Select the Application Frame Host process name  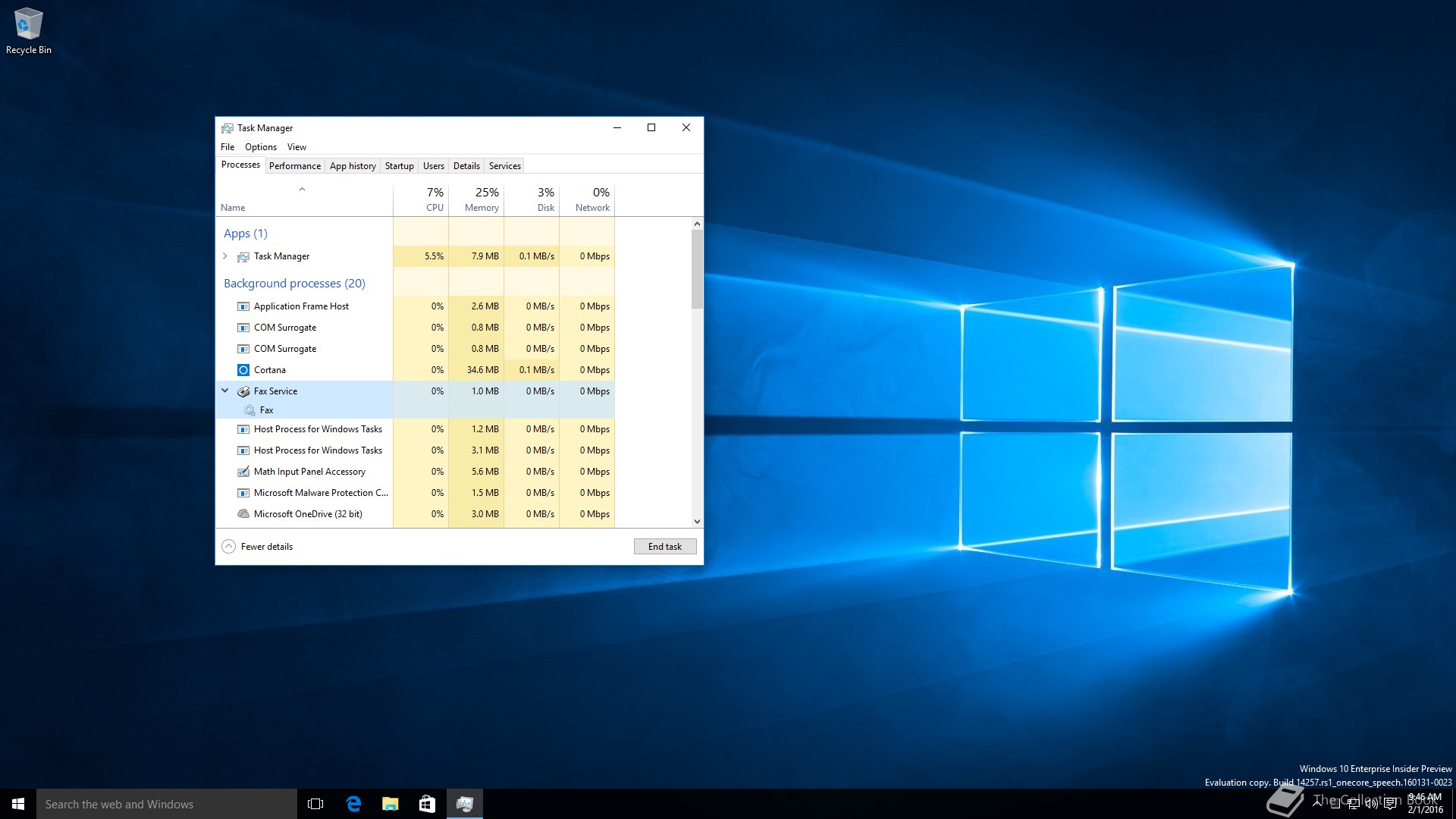(301, 306)
